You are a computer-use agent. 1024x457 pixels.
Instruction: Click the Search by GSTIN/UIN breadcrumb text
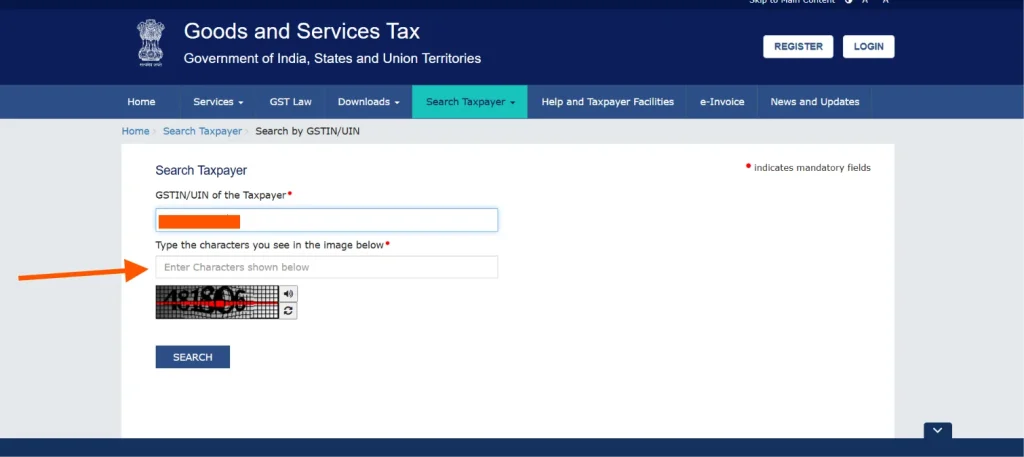tap(308, 131)
